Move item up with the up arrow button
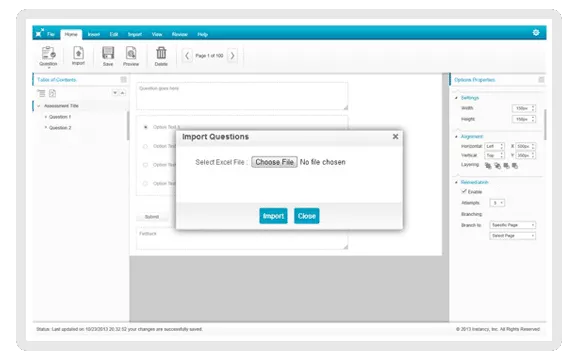The height and width of the screenshot is (361, 582). (x=122, y=93)
